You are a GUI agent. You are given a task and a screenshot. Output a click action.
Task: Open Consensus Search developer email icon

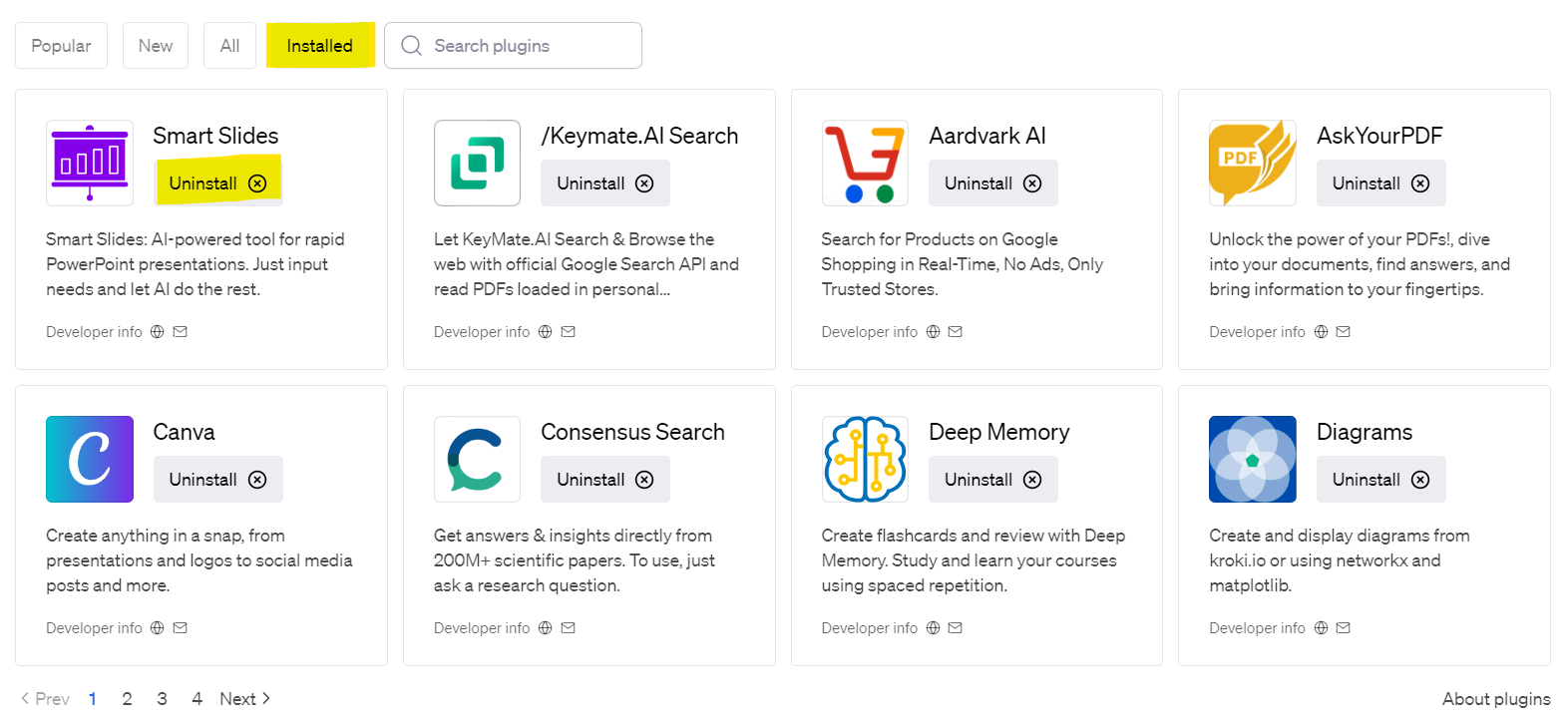pyautogui.click(x=569, y=628)
